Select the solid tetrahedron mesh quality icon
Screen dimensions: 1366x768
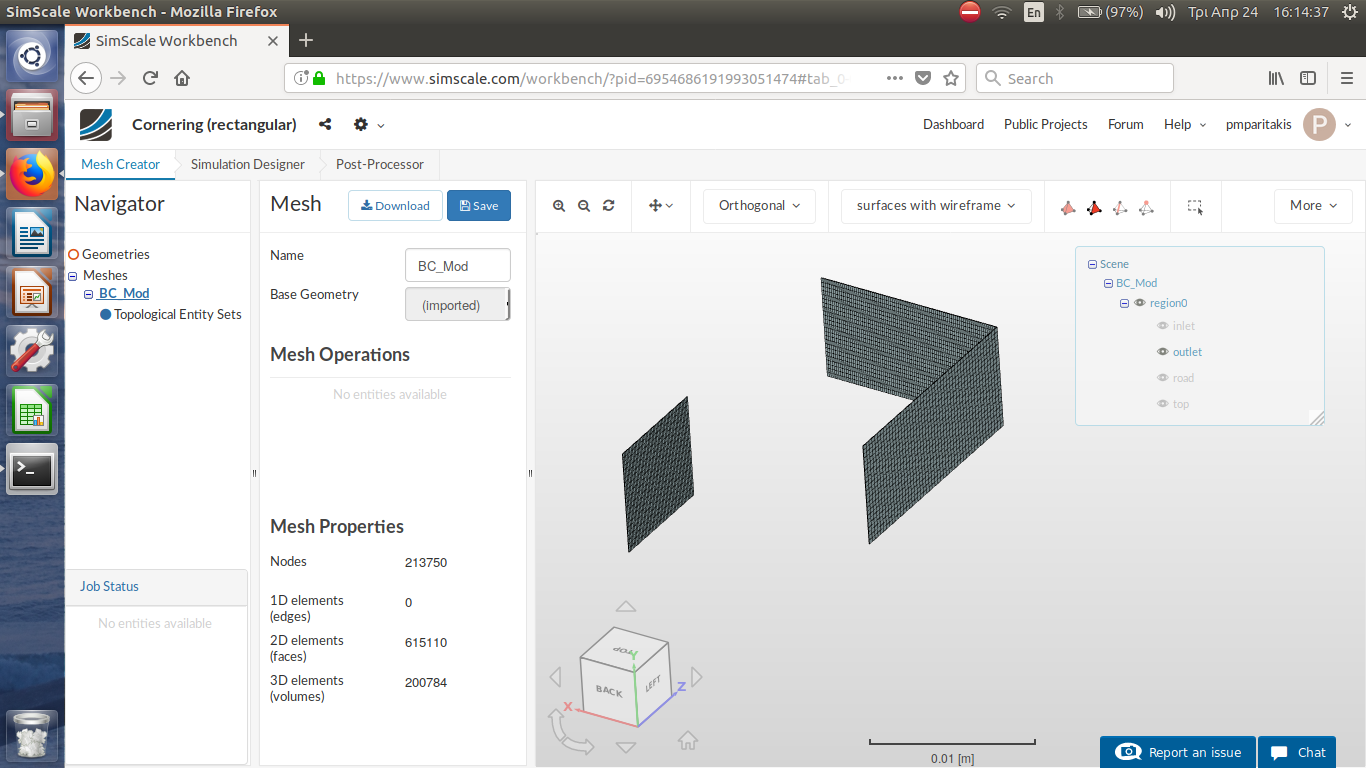point(1067,208)
